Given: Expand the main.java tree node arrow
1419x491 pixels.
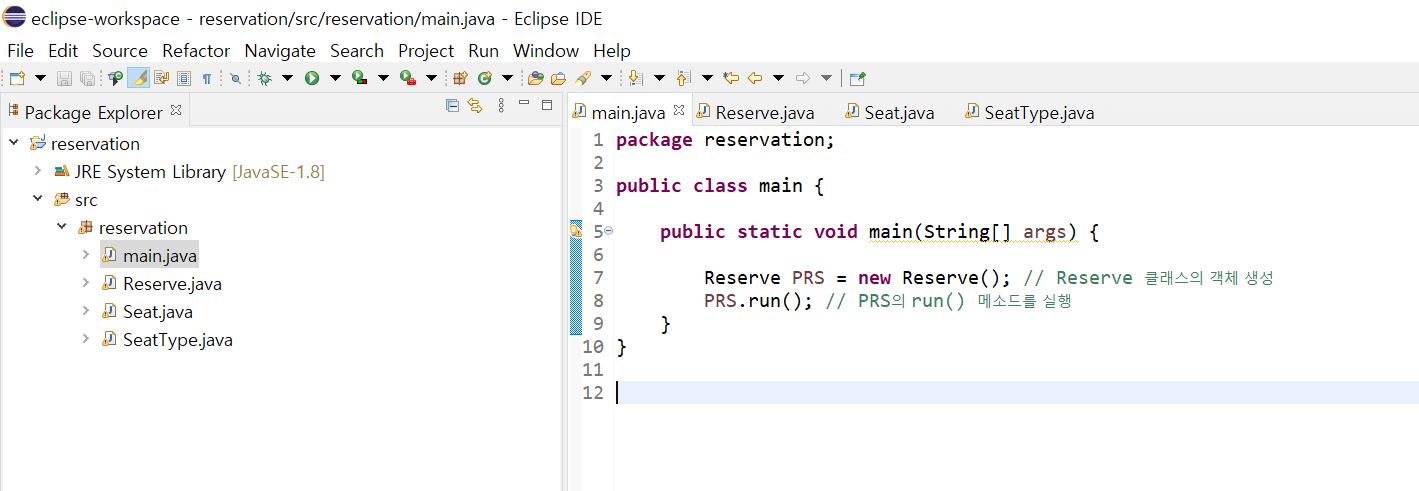Looking at the screenshot, I should point(85,255).
